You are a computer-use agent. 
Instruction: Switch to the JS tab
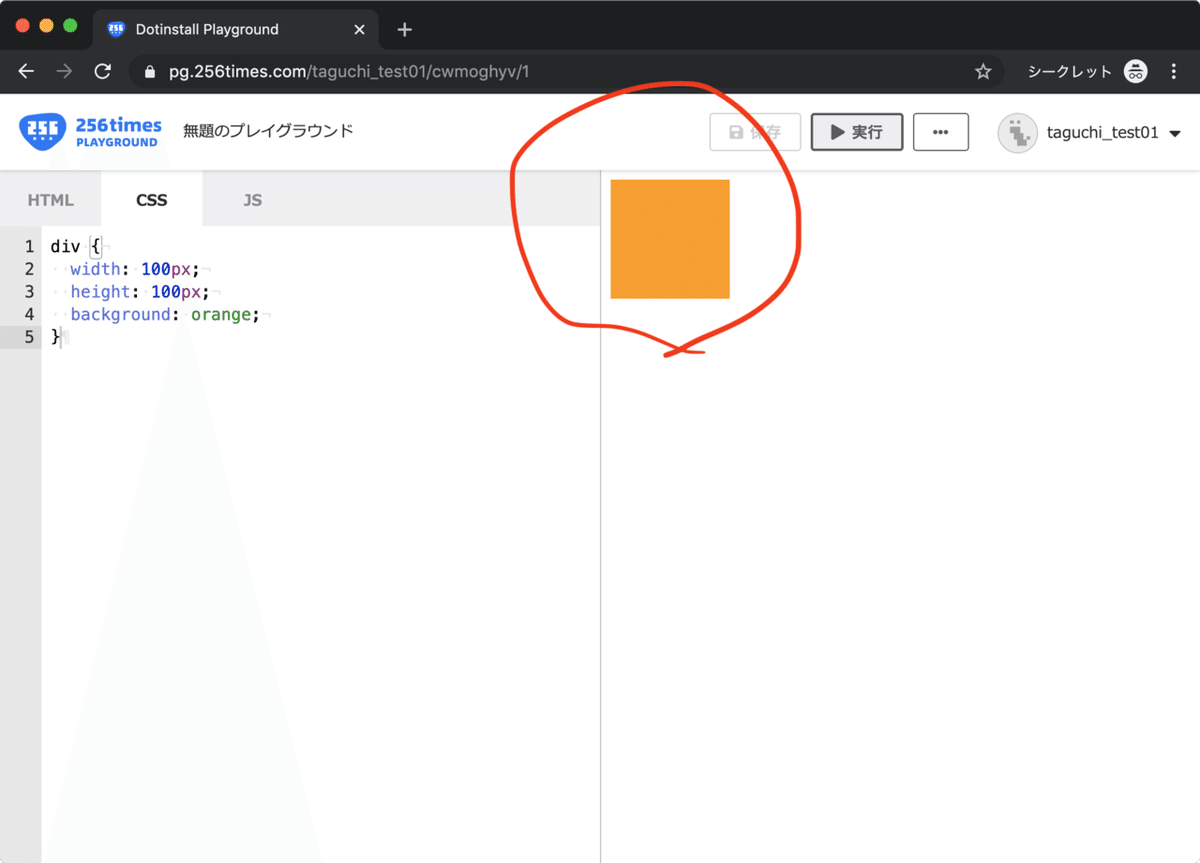252,200
